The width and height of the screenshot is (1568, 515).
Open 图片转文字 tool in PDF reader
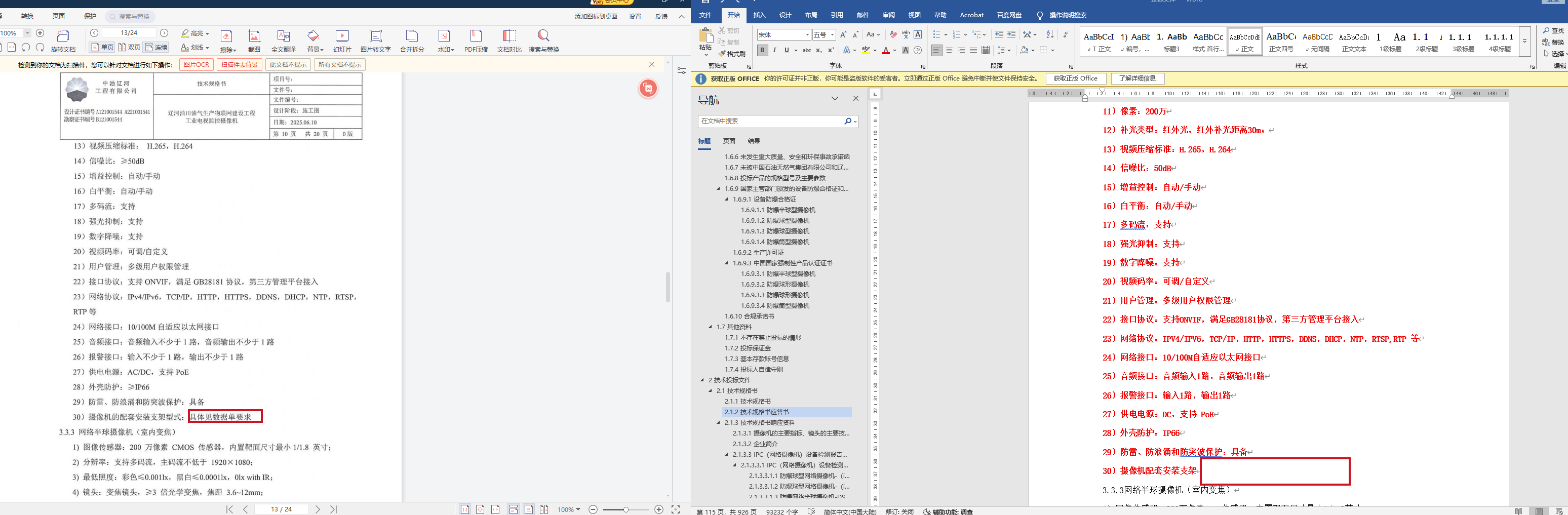pyautogui.click(x=376, y=40)
